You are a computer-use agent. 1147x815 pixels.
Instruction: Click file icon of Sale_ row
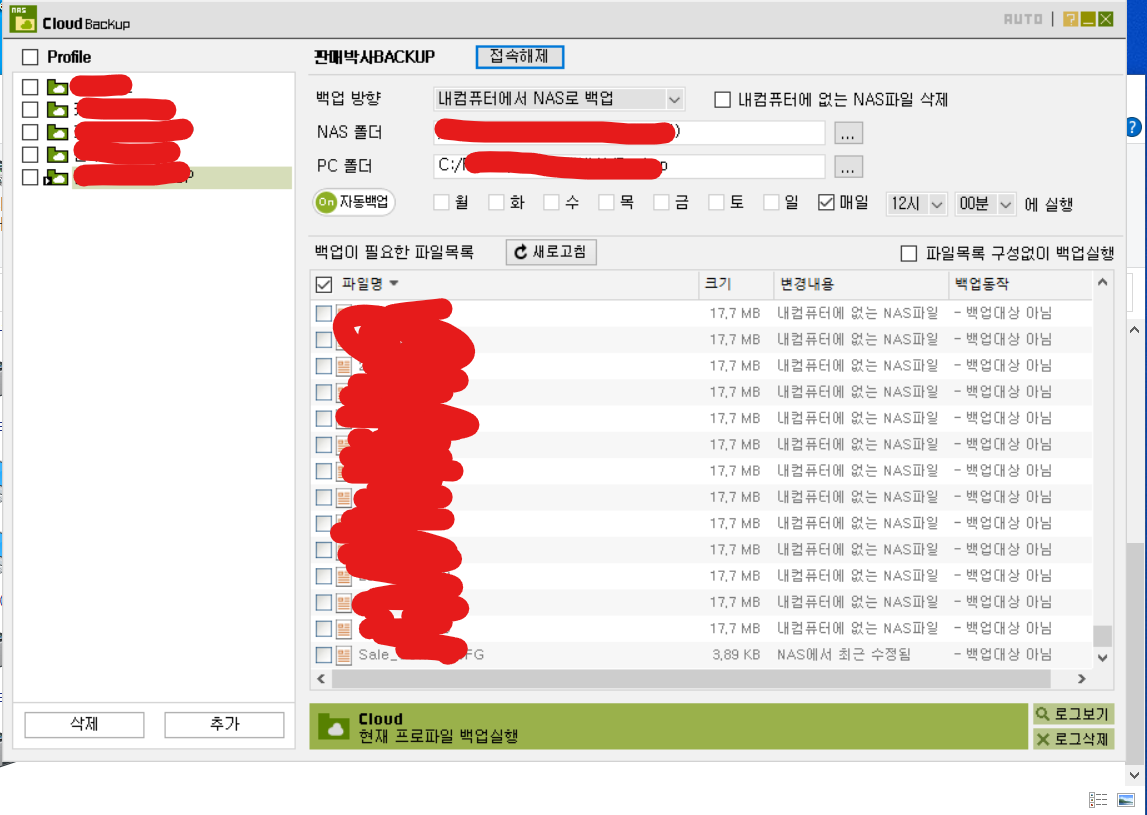click(344, 655)
